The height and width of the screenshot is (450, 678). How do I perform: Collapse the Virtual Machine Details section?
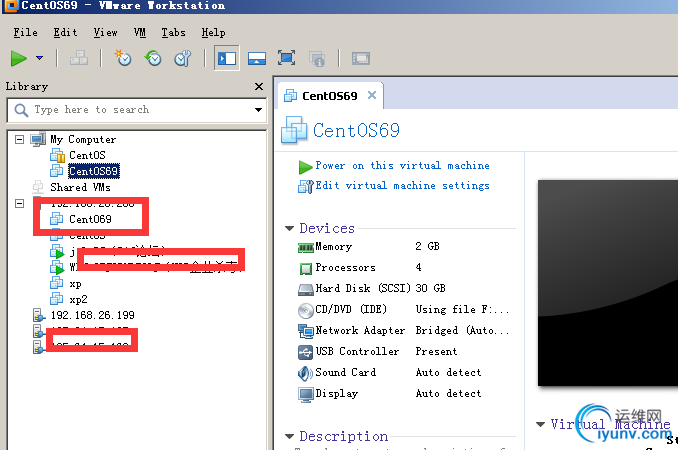pos(540,424)
